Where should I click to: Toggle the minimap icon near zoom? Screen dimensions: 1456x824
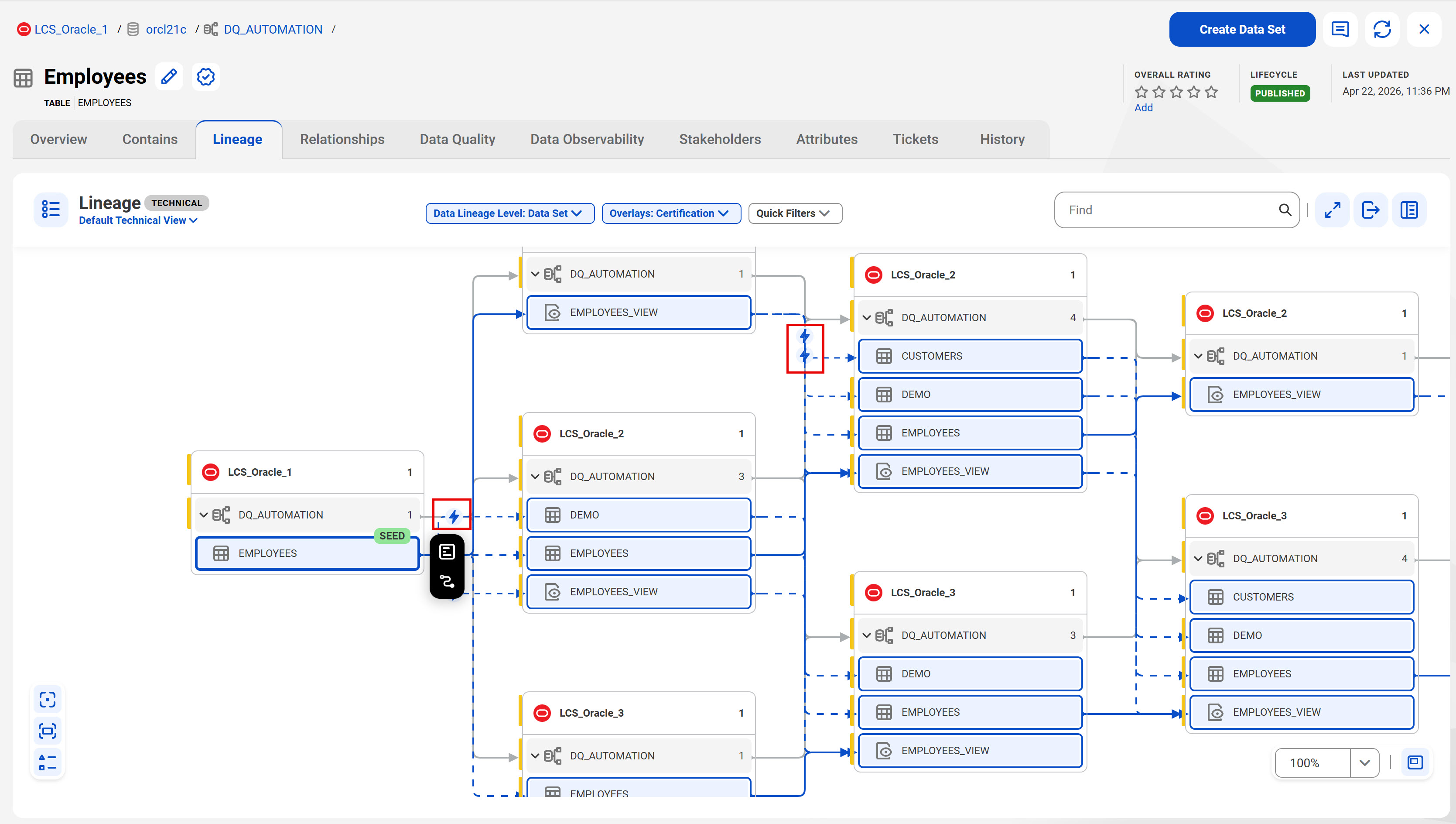pos(1415,762)
